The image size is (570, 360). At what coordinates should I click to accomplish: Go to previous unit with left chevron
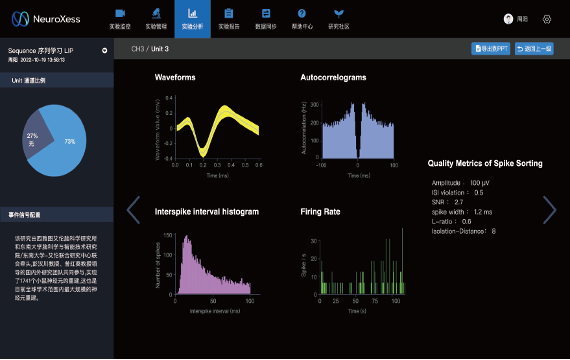133,210
